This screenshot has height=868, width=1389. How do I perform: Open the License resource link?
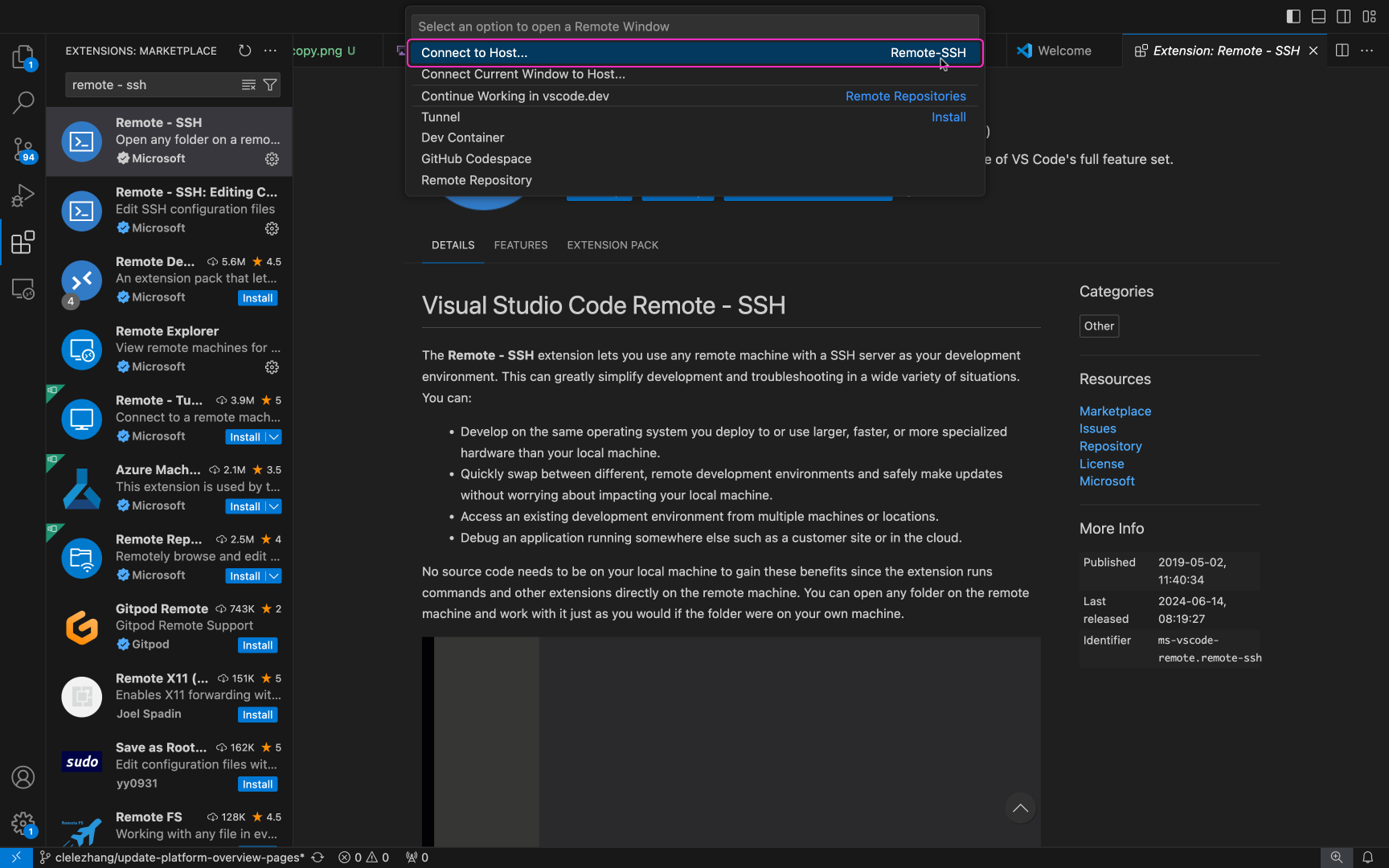[1101, 465]
